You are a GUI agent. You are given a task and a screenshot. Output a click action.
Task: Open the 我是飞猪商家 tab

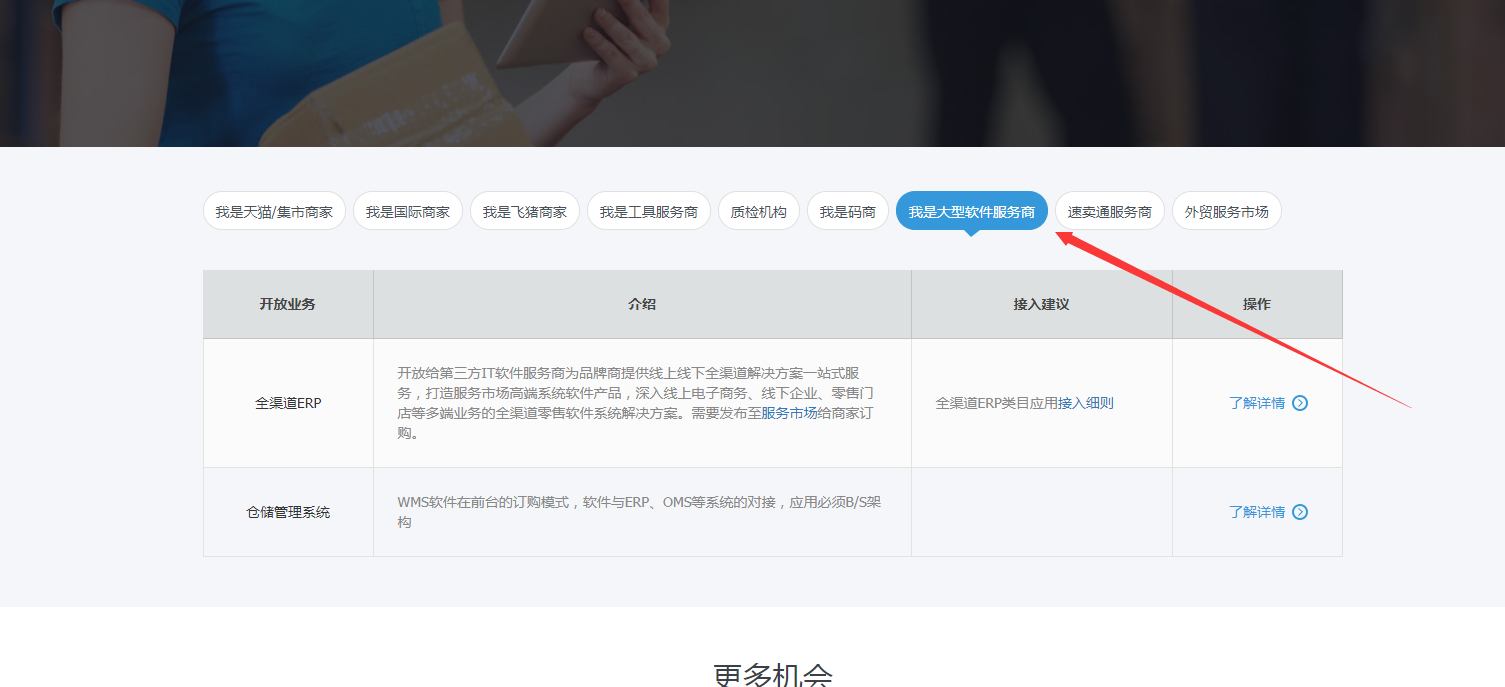click(524, 211)
